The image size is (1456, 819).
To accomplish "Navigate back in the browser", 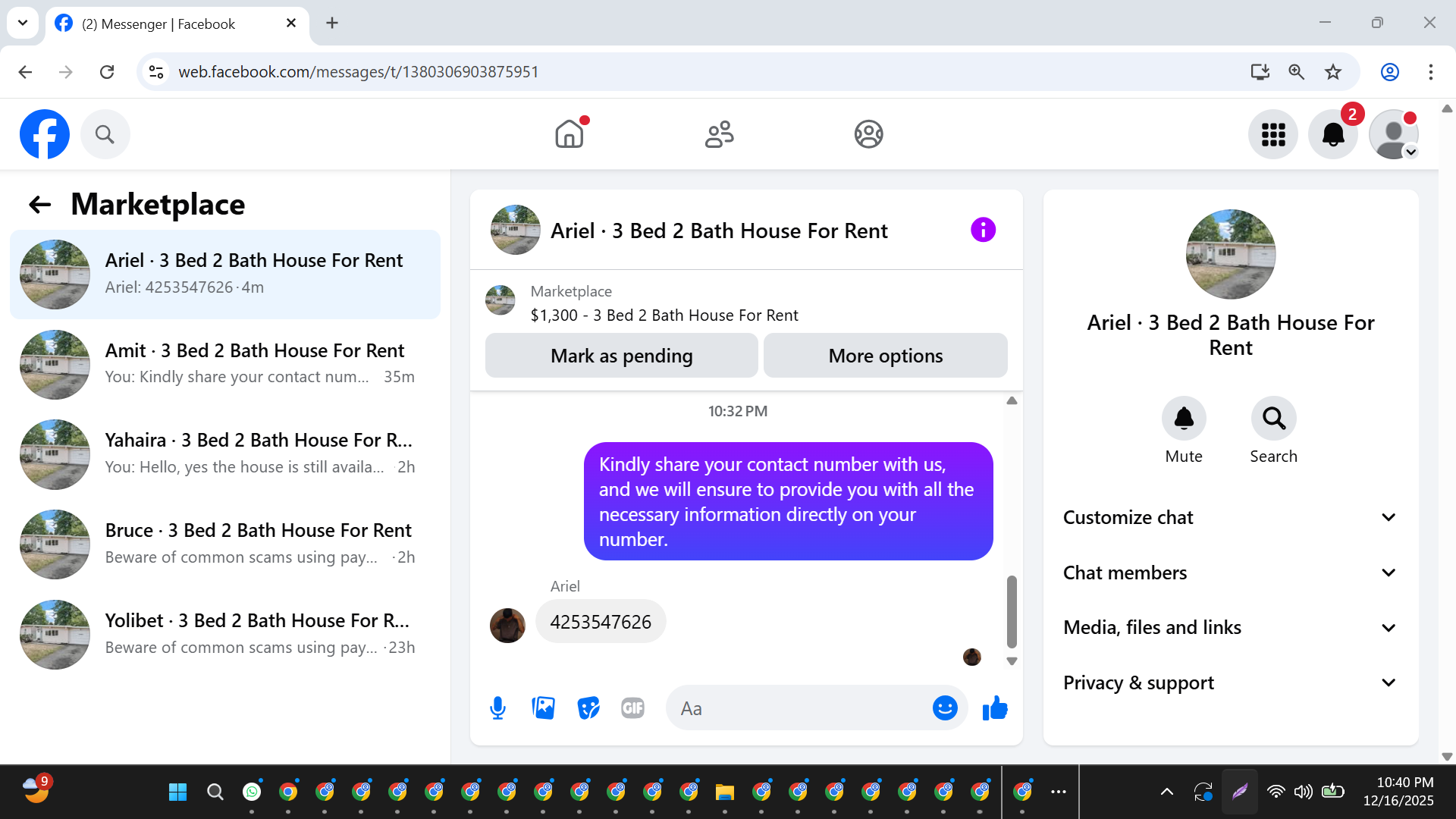I will point(25,72).
